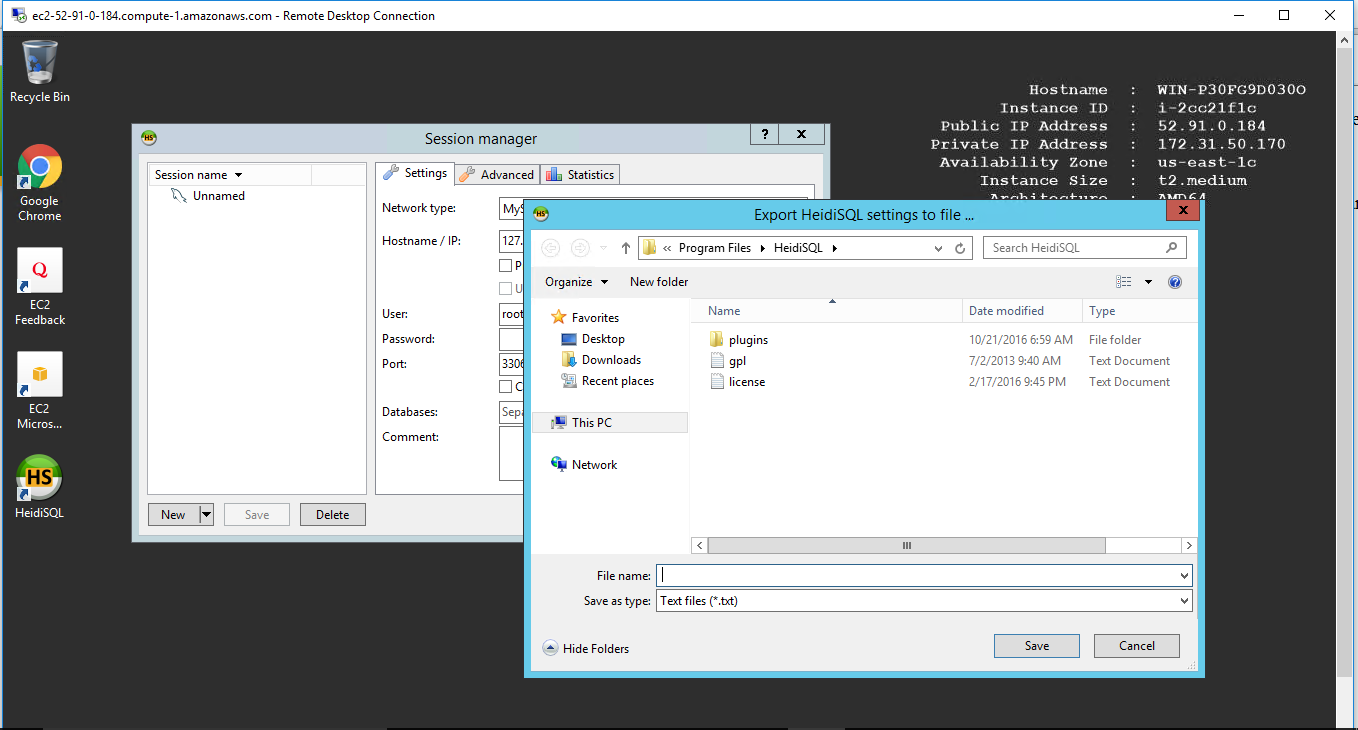The height and width of the screenshot is (730, 1358).
Task: Switch to the Advanced tab
Action: coord(497,174)
